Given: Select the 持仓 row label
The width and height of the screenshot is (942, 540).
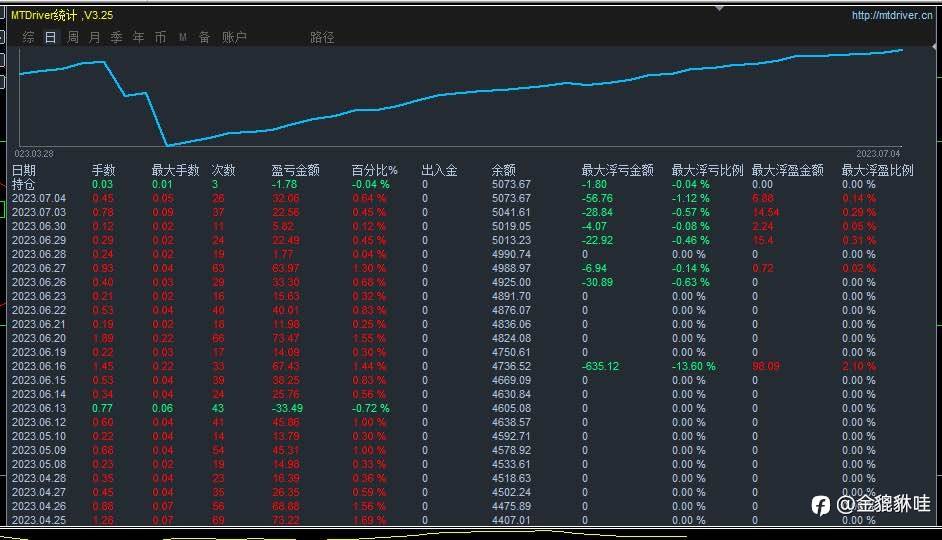Looking at the screenshot, I should tap(23, 184).
